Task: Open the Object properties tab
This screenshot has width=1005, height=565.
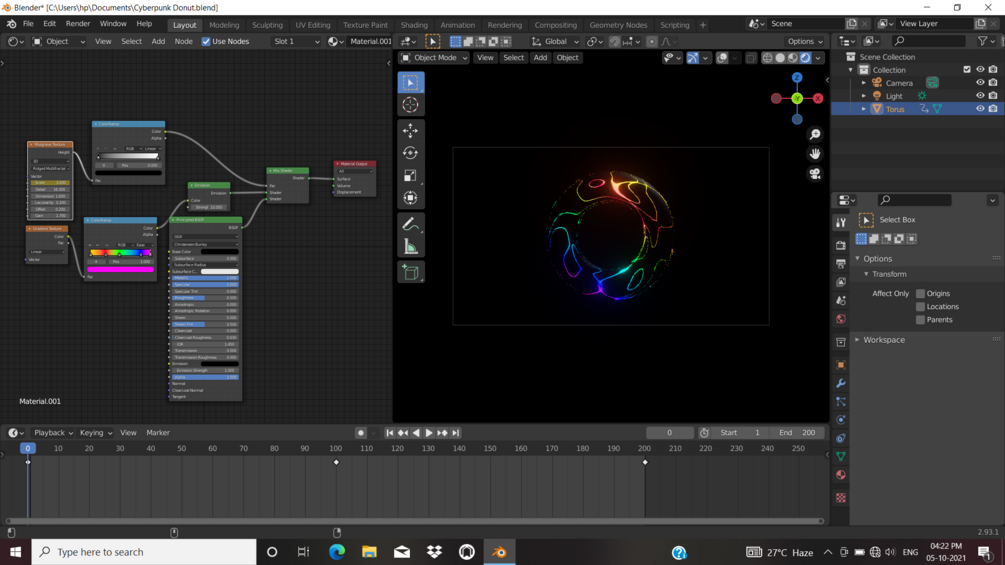Action: coord(841,365)
